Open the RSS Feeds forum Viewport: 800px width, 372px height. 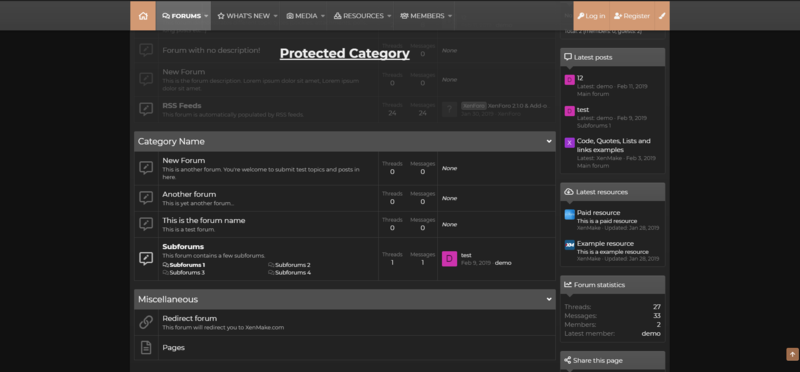click(x=182, y=106)
